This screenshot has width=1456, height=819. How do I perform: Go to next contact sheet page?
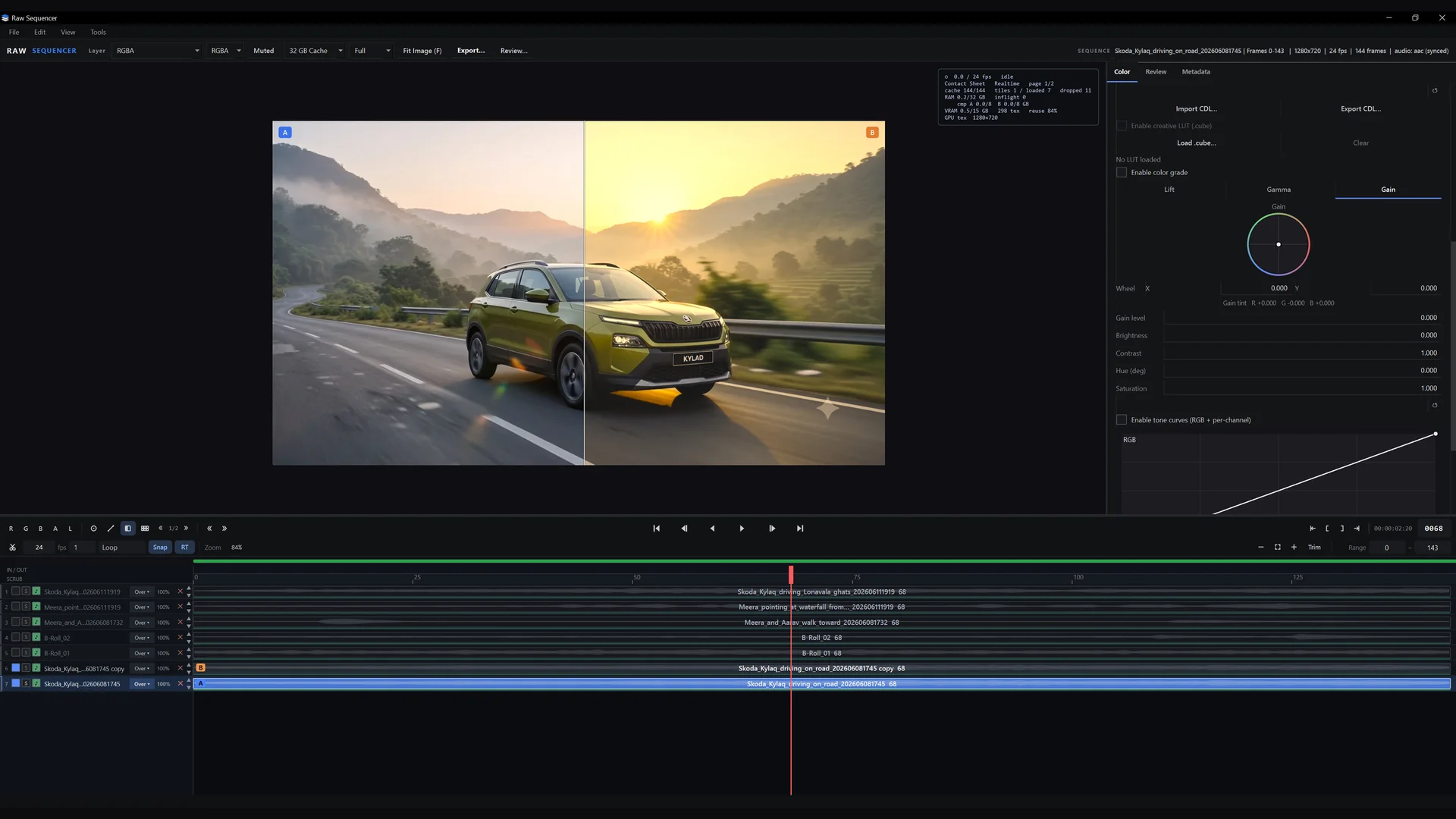tap(186, 529)
